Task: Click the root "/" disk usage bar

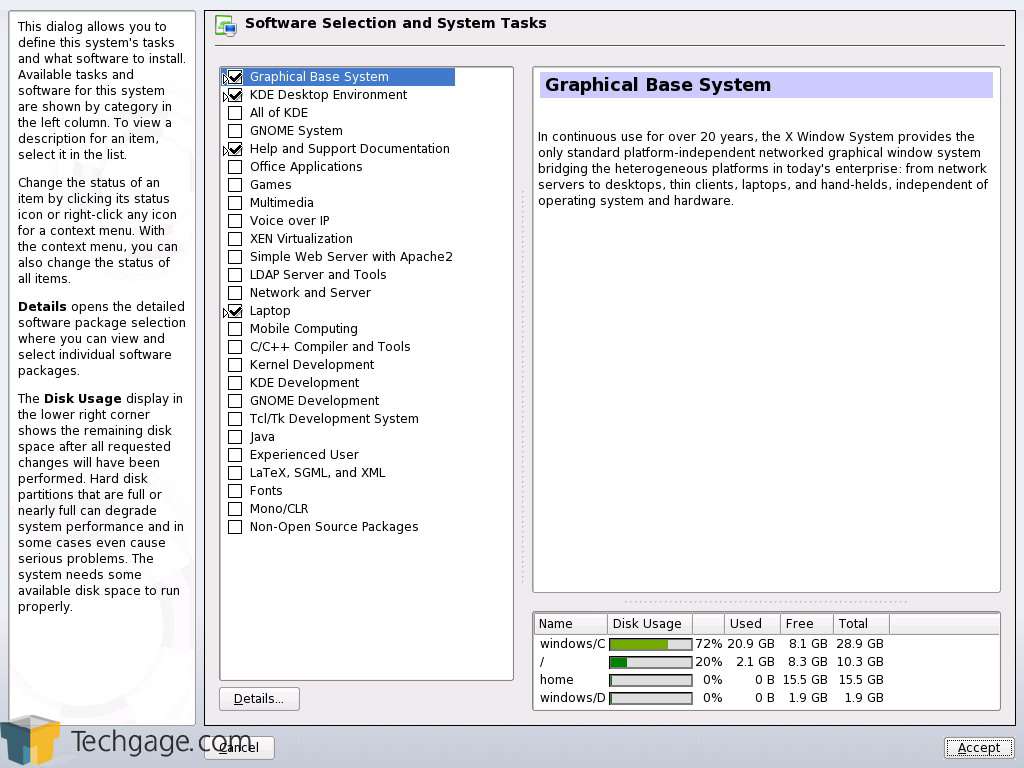Action: tap(650, 662)
